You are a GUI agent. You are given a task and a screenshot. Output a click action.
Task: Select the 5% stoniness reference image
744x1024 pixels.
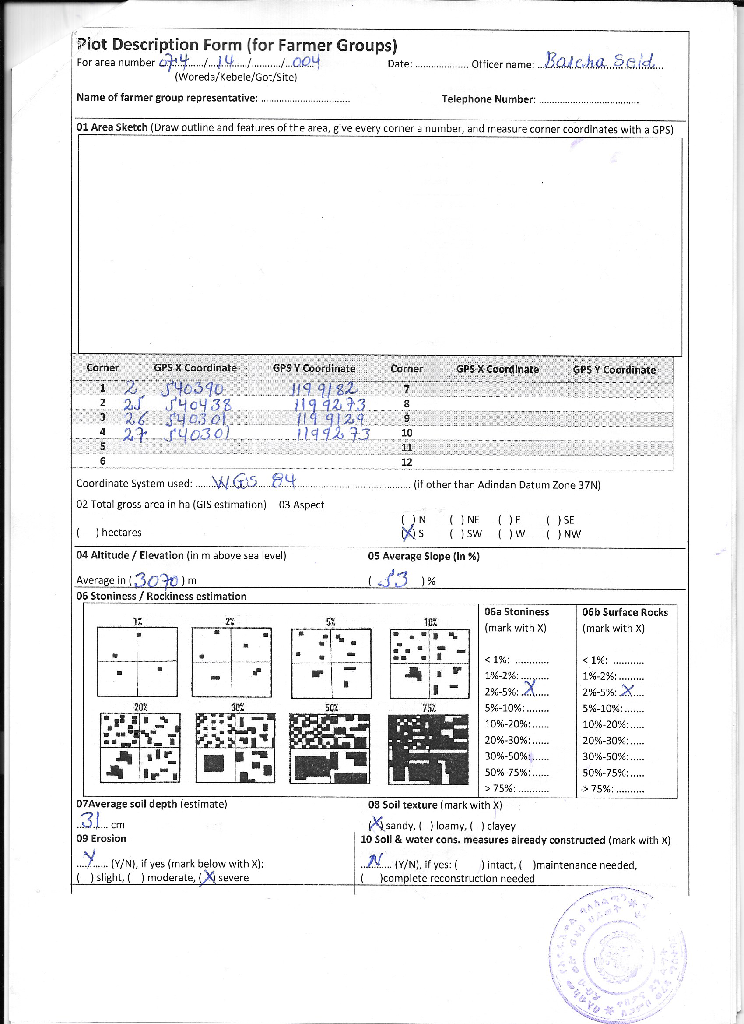tap(331, 664)
